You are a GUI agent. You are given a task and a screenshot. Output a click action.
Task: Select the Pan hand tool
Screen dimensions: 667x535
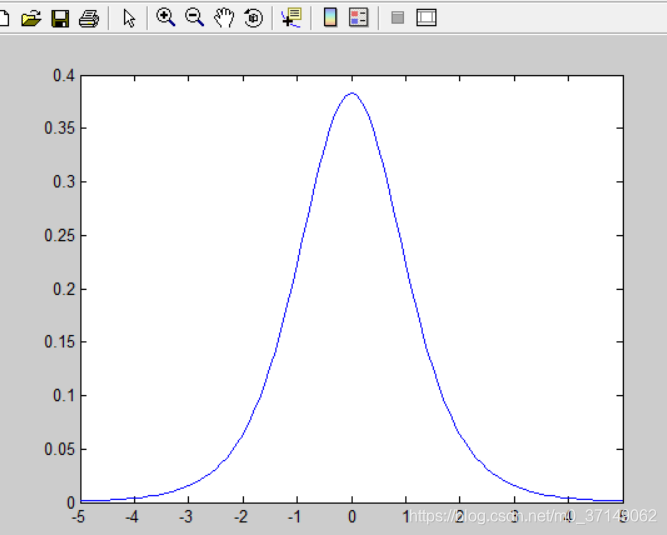224,18
